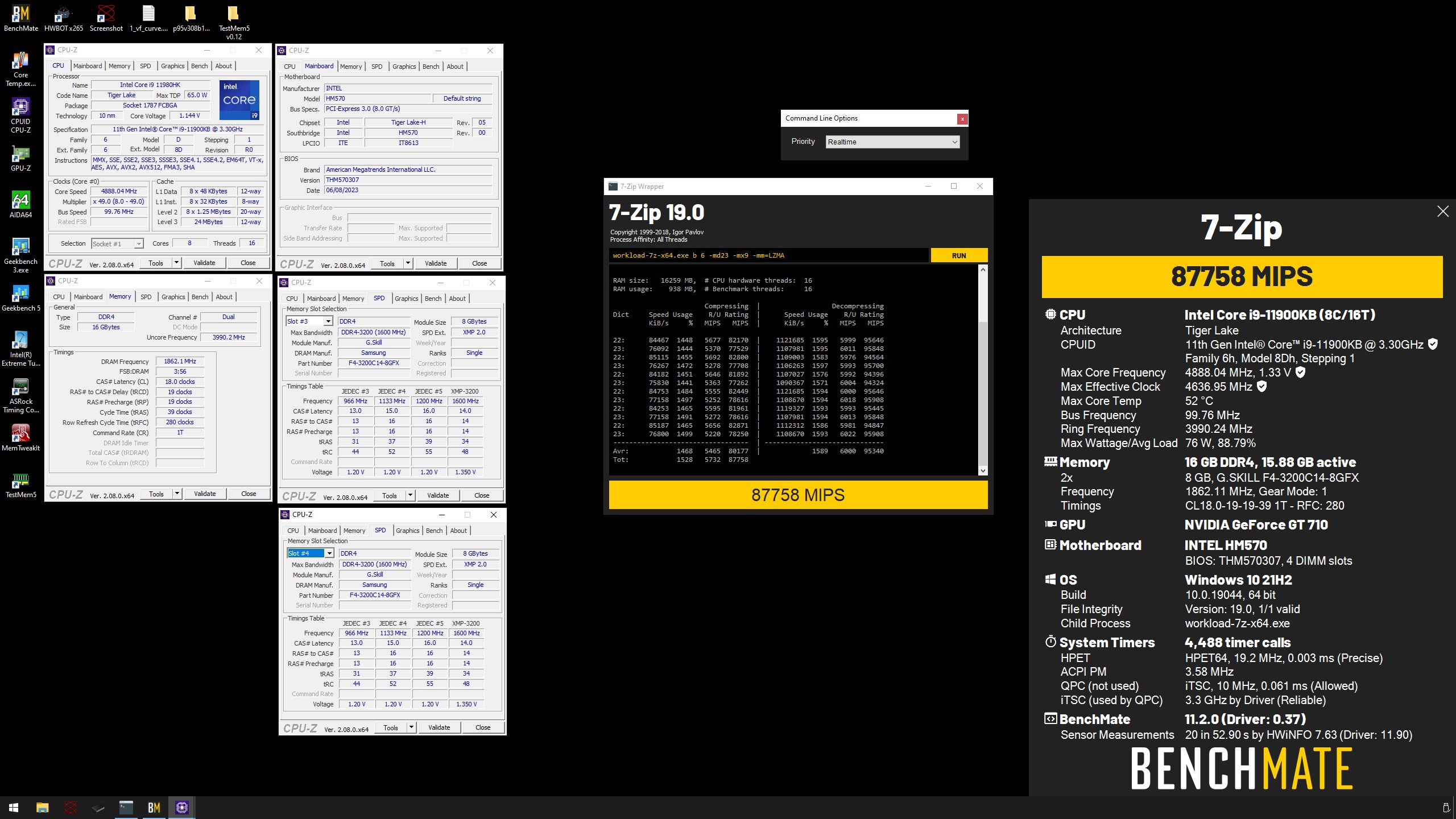Viewport: 1456px width, 819px height.
Task: Click the Intel Core i9 logo in CPU-Z
Action: [x=239, y=100]
